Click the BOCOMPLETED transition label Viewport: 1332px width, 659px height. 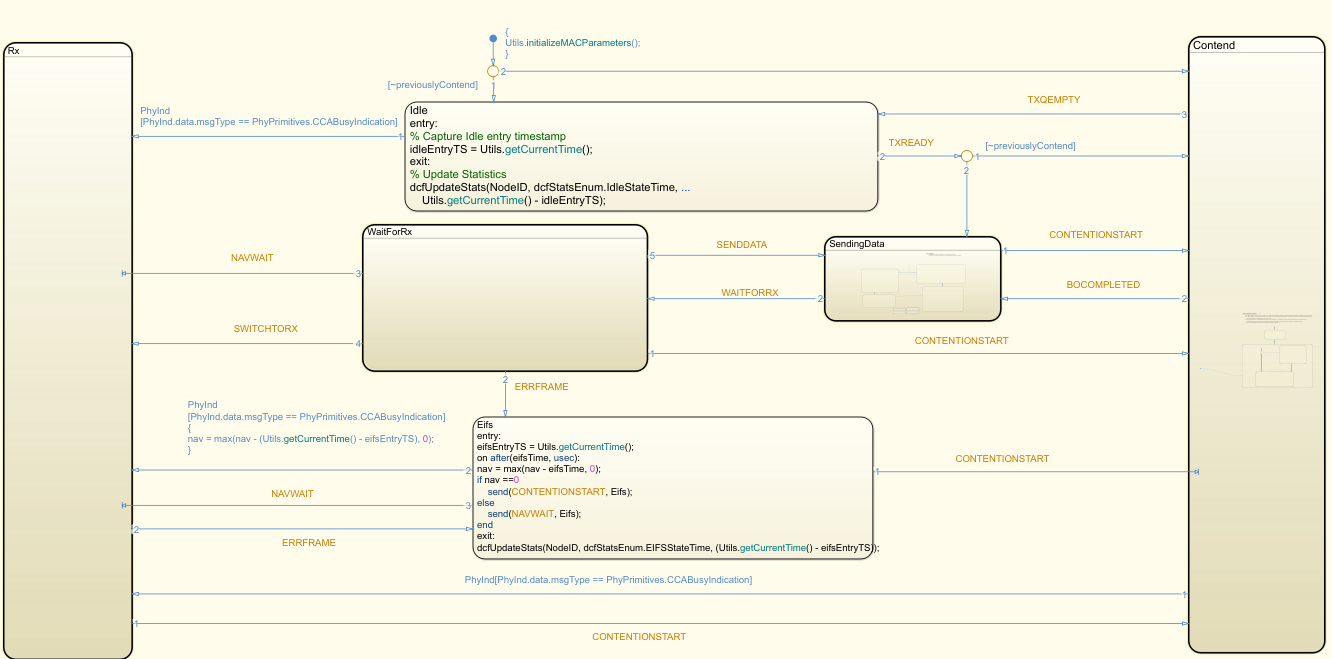pos(1103,285)
